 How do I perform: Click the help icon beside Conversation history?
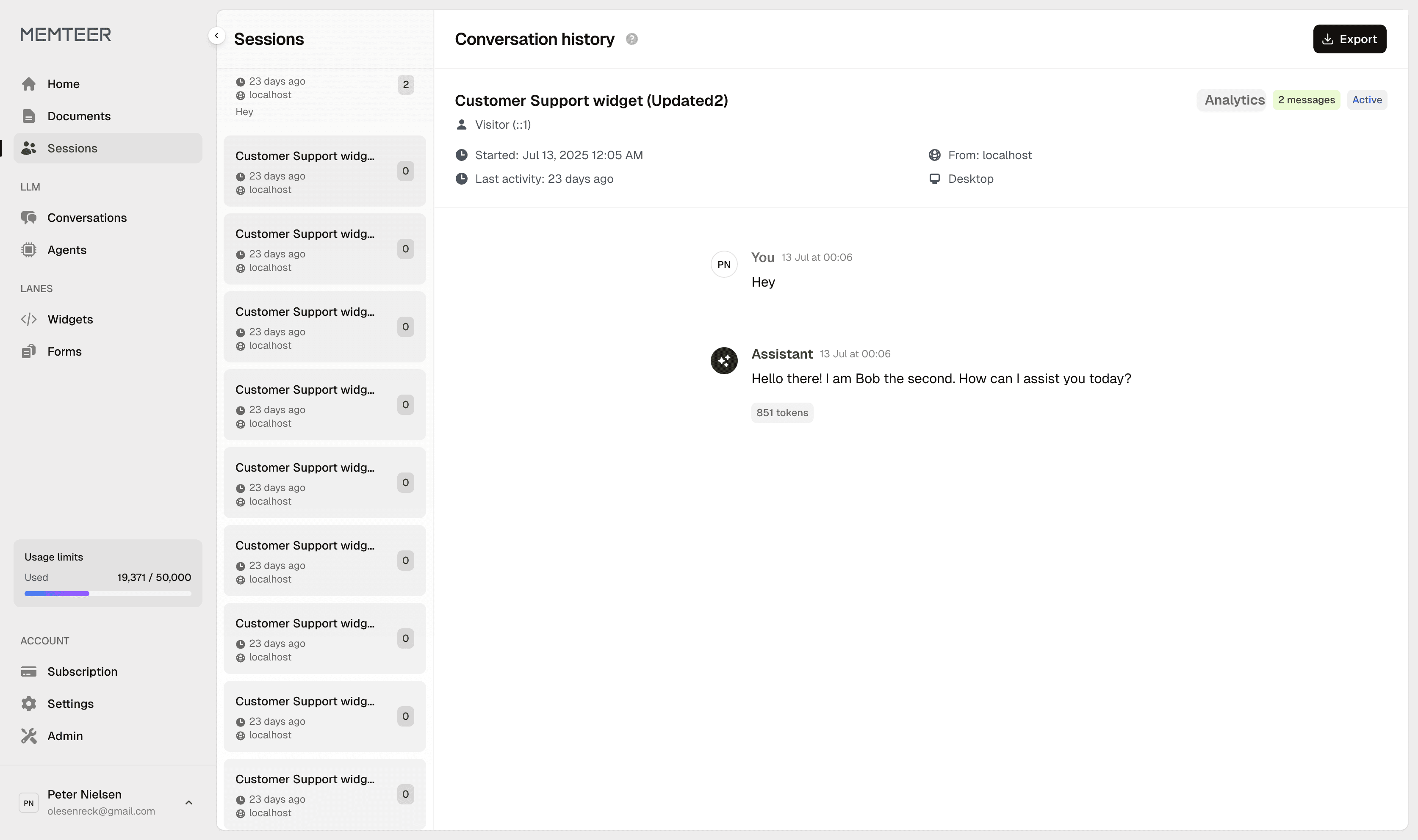632,39
